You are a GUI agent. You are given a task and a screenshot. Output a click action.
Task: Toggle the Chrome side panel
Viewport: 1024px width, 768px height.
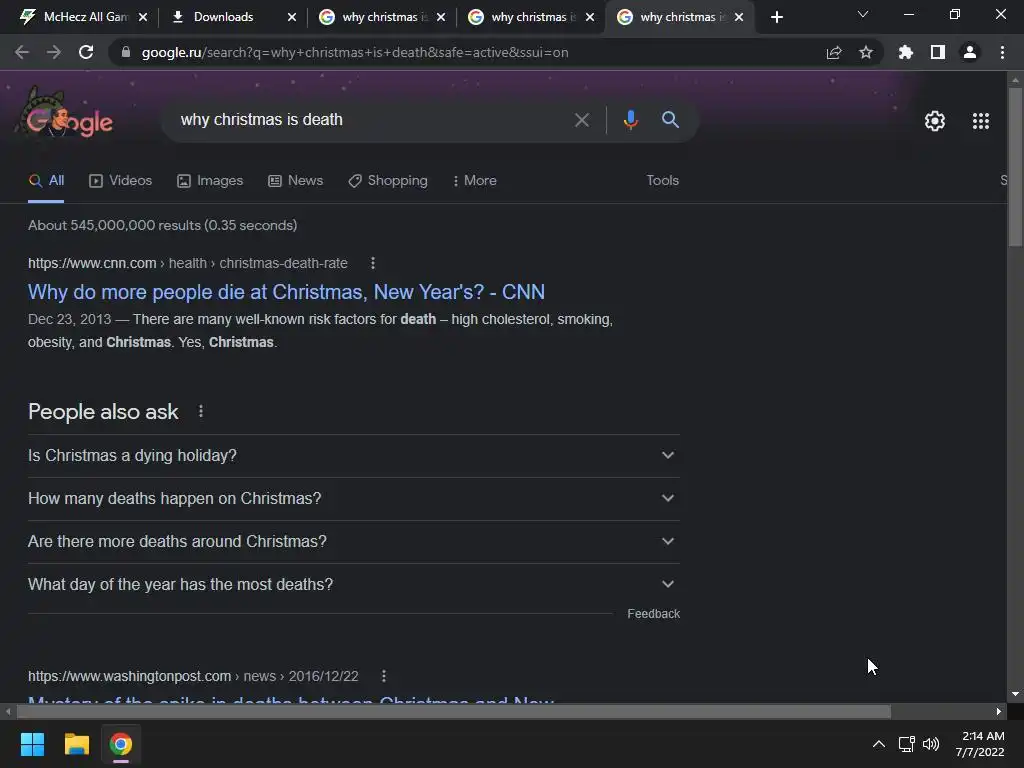tap(937, 52)
